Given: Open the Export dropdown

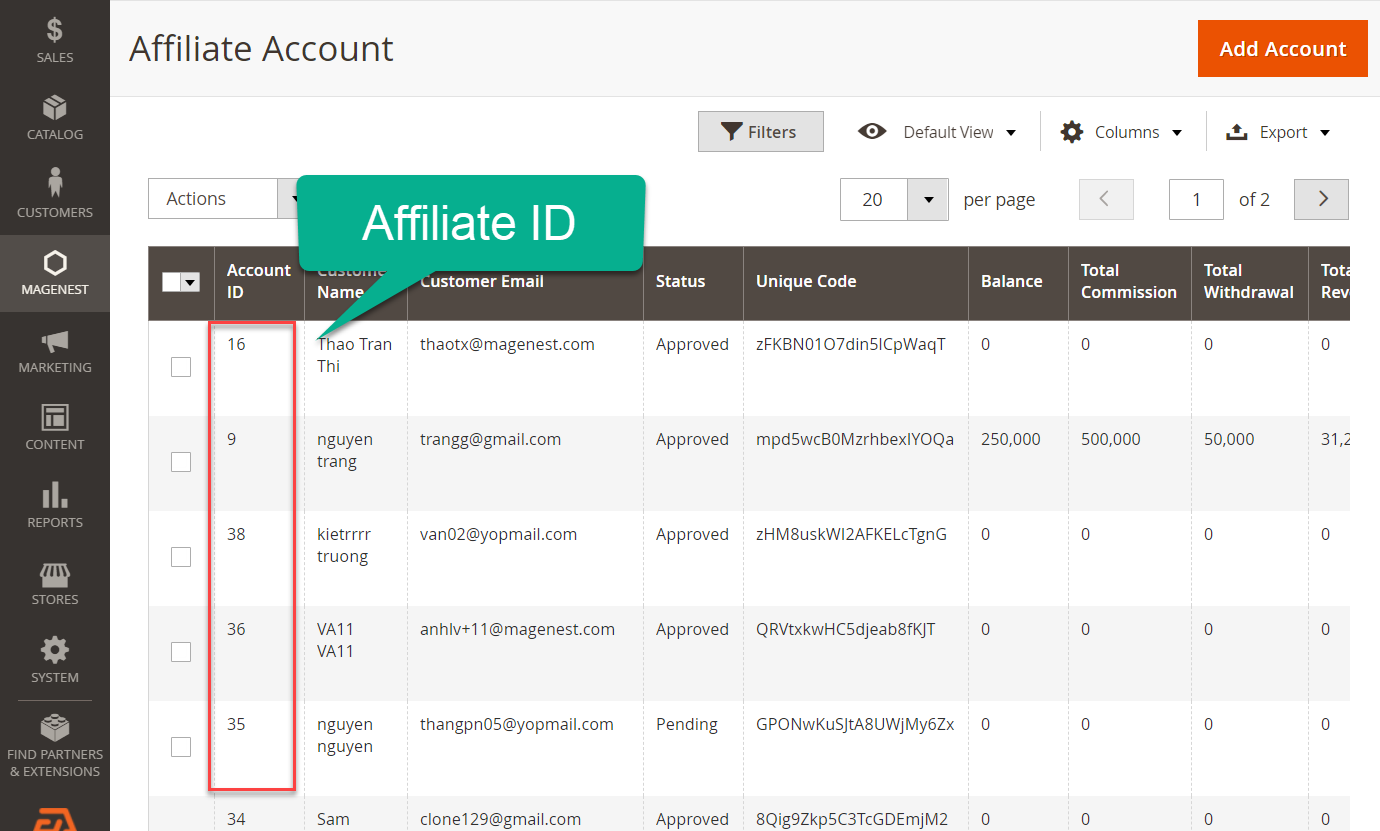Looking at the screenshot, I should click(1278, 132).
